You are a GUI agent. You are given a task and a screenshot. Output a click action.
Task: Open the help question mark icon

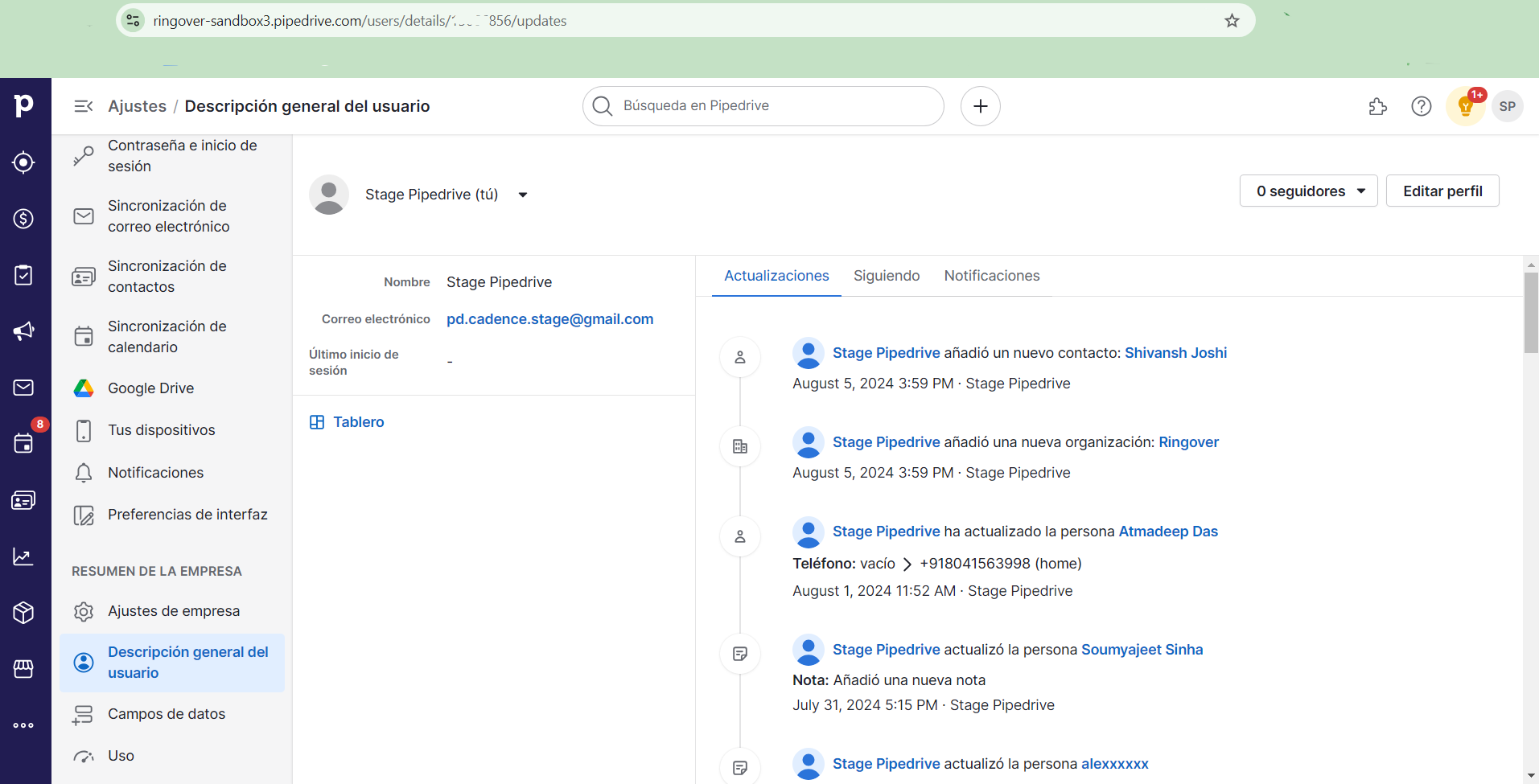pos(1422,106)
